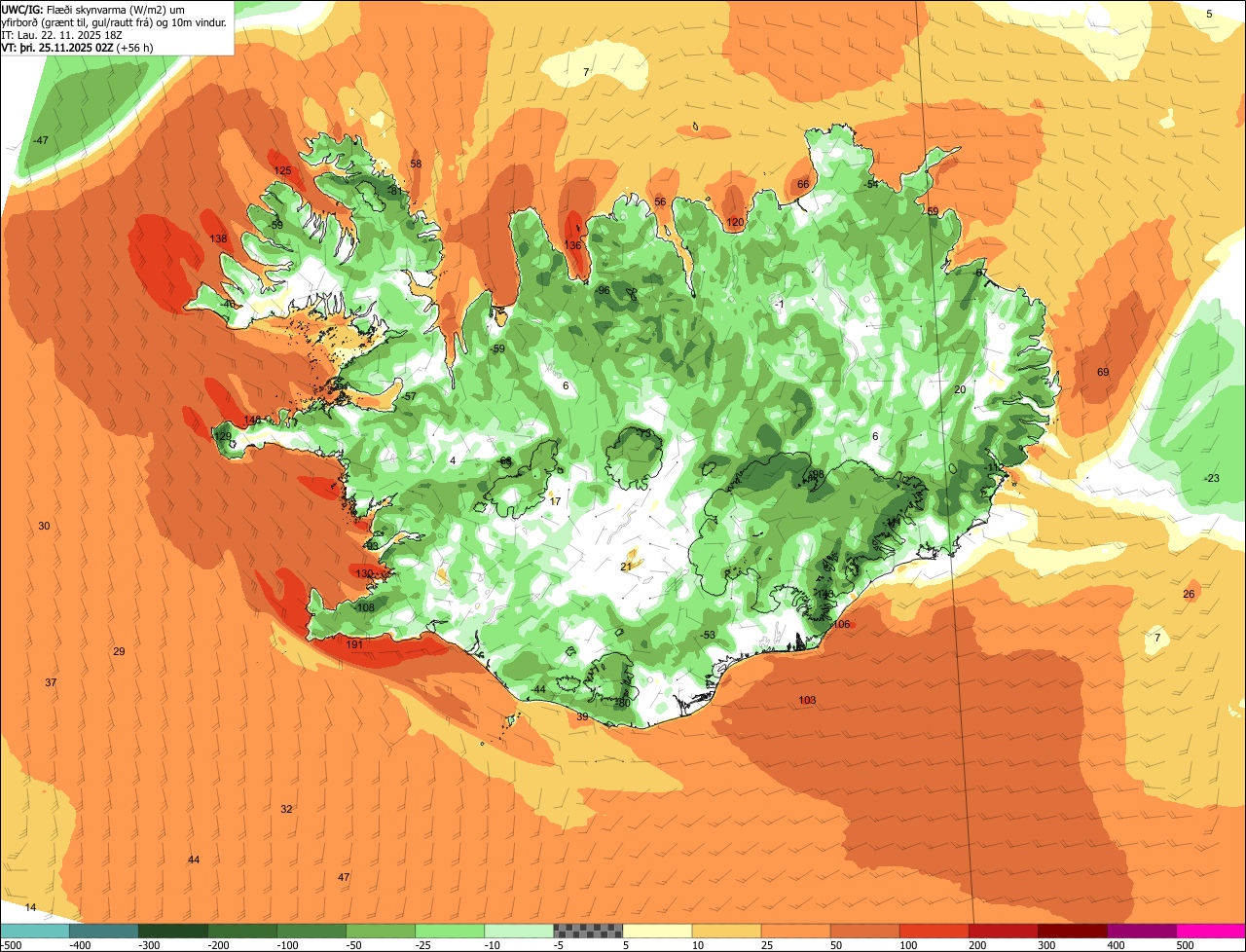Click the map value -57 in west Iceland
Screen dimensions: 1246x952
pos(409,397)
